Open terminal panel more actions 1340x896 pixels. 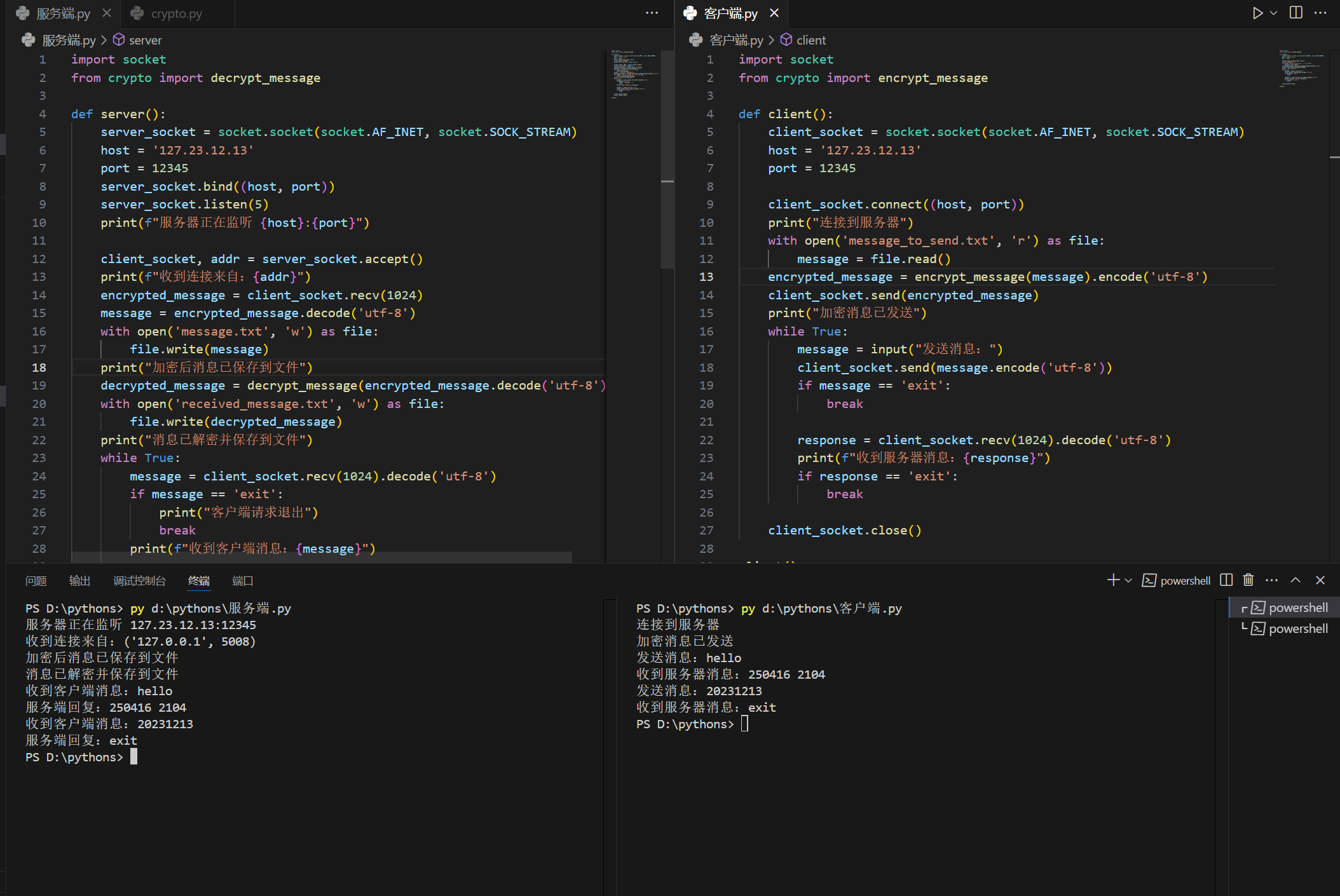pyautogui.click(x=1271, y=580)
